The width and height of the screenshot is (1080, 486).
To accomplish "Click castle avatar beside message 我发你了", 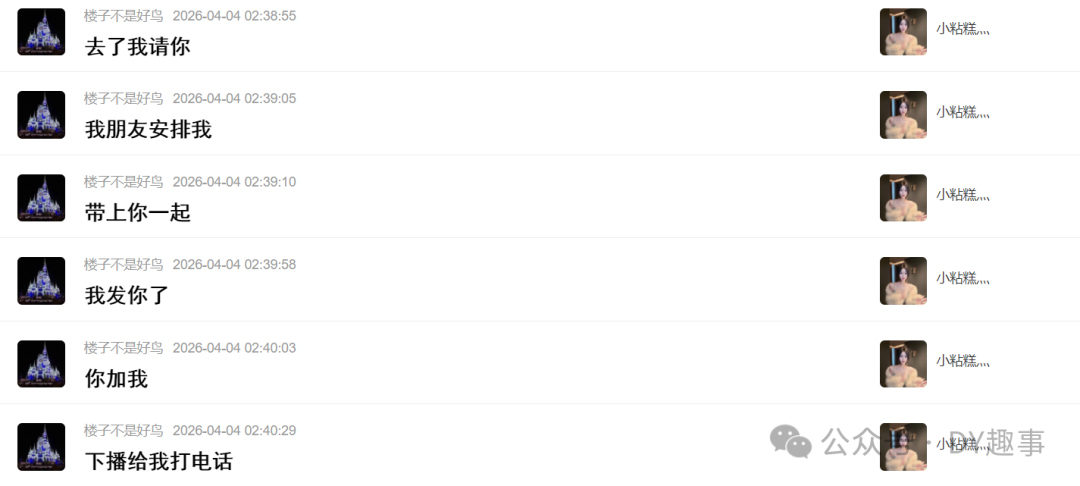I will [41, 281].
